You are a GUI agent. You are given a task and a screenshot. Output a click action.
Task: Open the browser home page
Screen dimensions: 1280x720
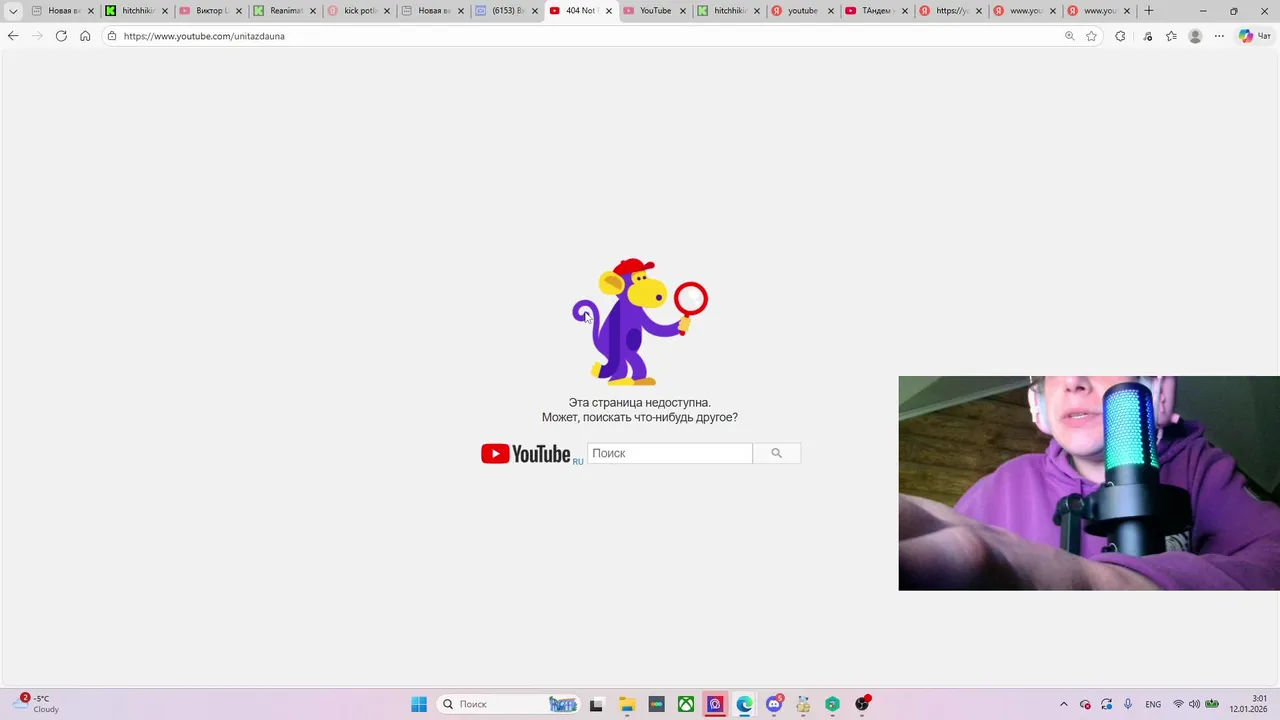(x=85, y=36)
